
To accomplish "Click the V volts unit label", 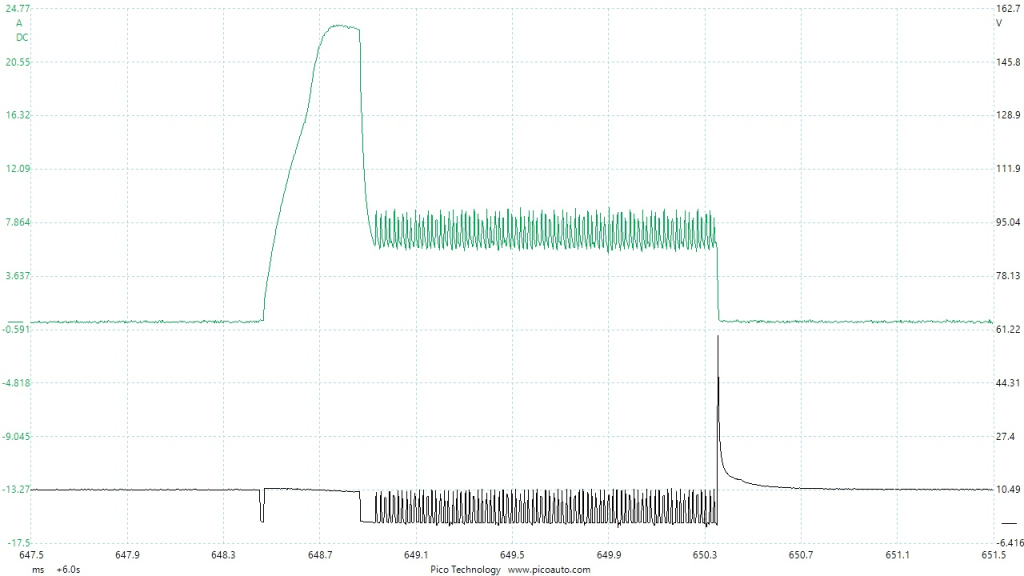I will tap(998, 23).
